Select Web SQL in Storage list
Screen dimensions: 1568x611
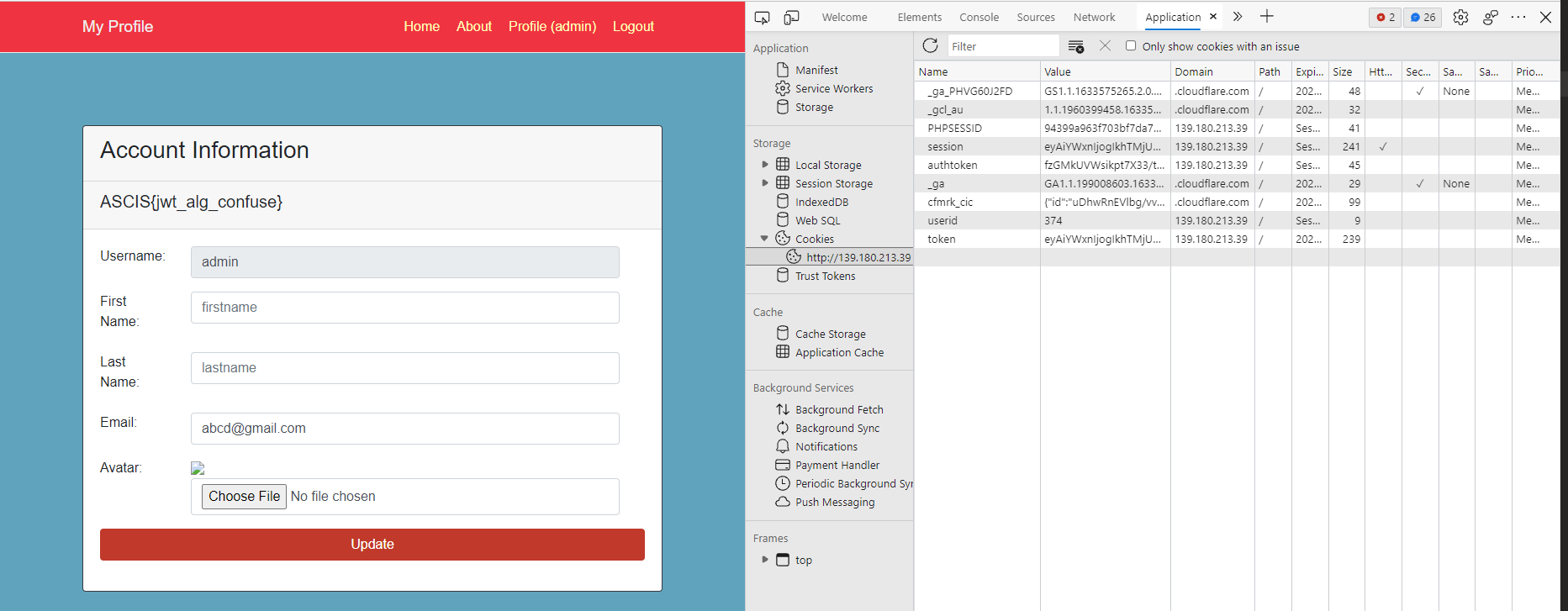817,220
